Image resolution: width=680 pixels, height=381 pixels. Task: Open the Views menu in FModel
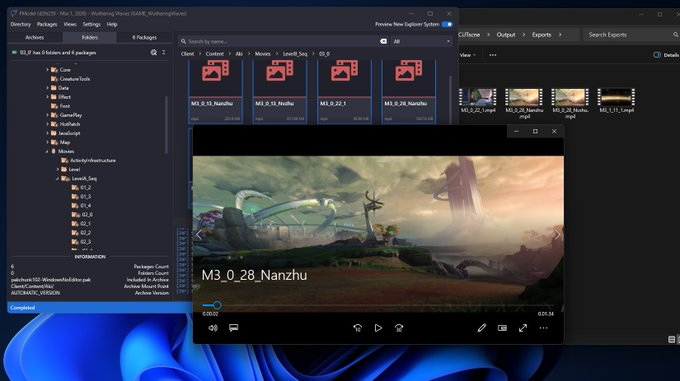click(x=69, y=24)
